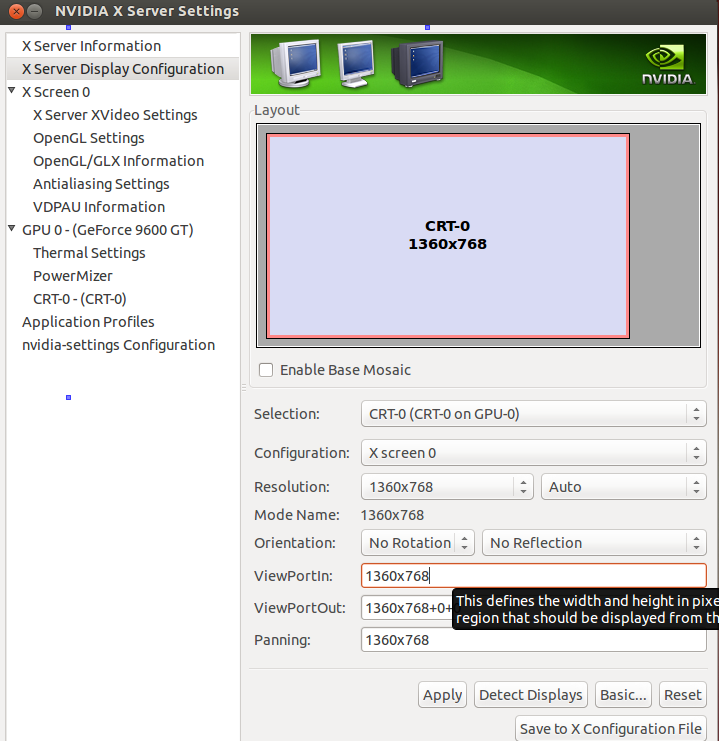The width and height of the screenshot is (719, 741).
Task: Open X Server Information page
Action: pyautogui.click(x=91, y=46)
